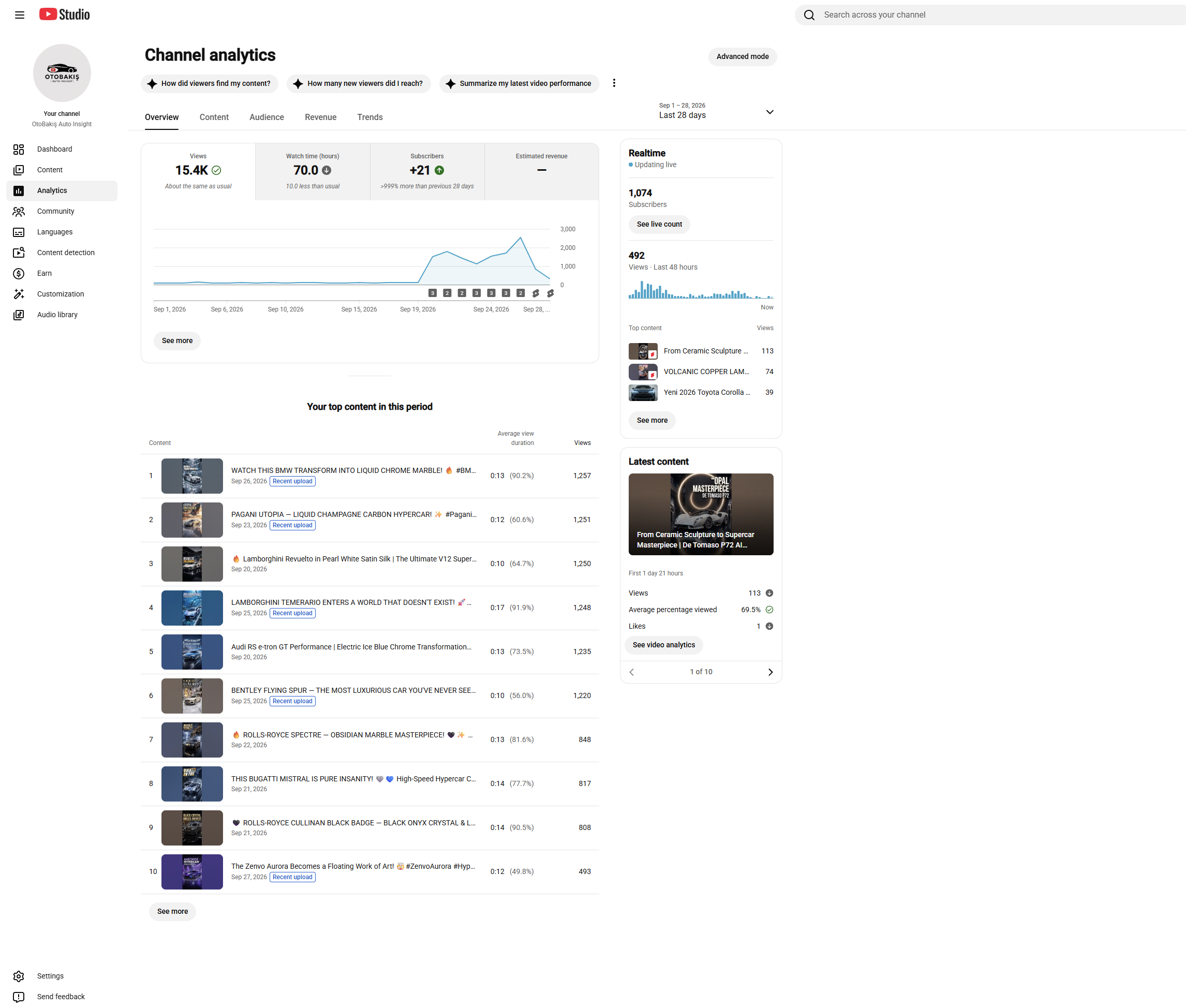The height and width of the screenshot is (1008, 1186).
Task: Open the De Tomaso P72 latest content thumbnail
Action: 701,514
